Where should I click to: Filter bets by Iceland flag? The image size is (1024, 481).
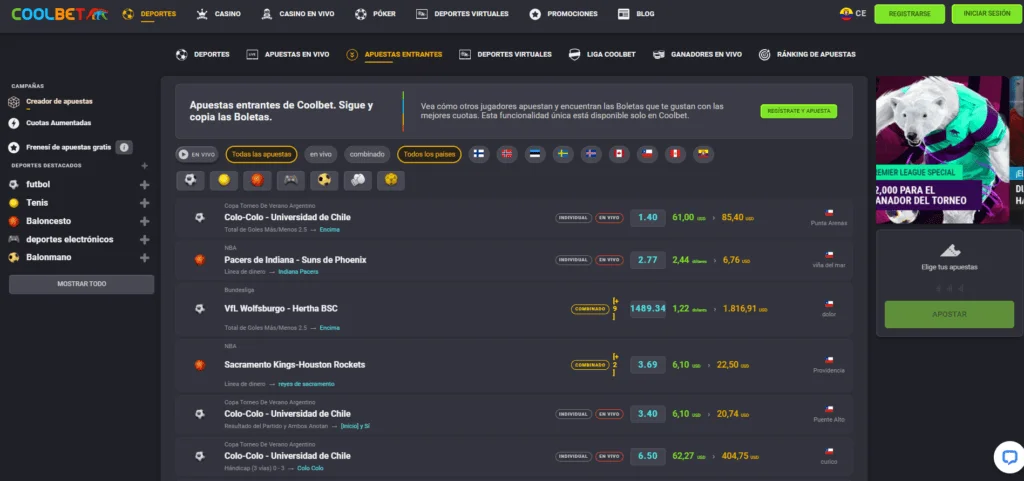coord(591,154)
